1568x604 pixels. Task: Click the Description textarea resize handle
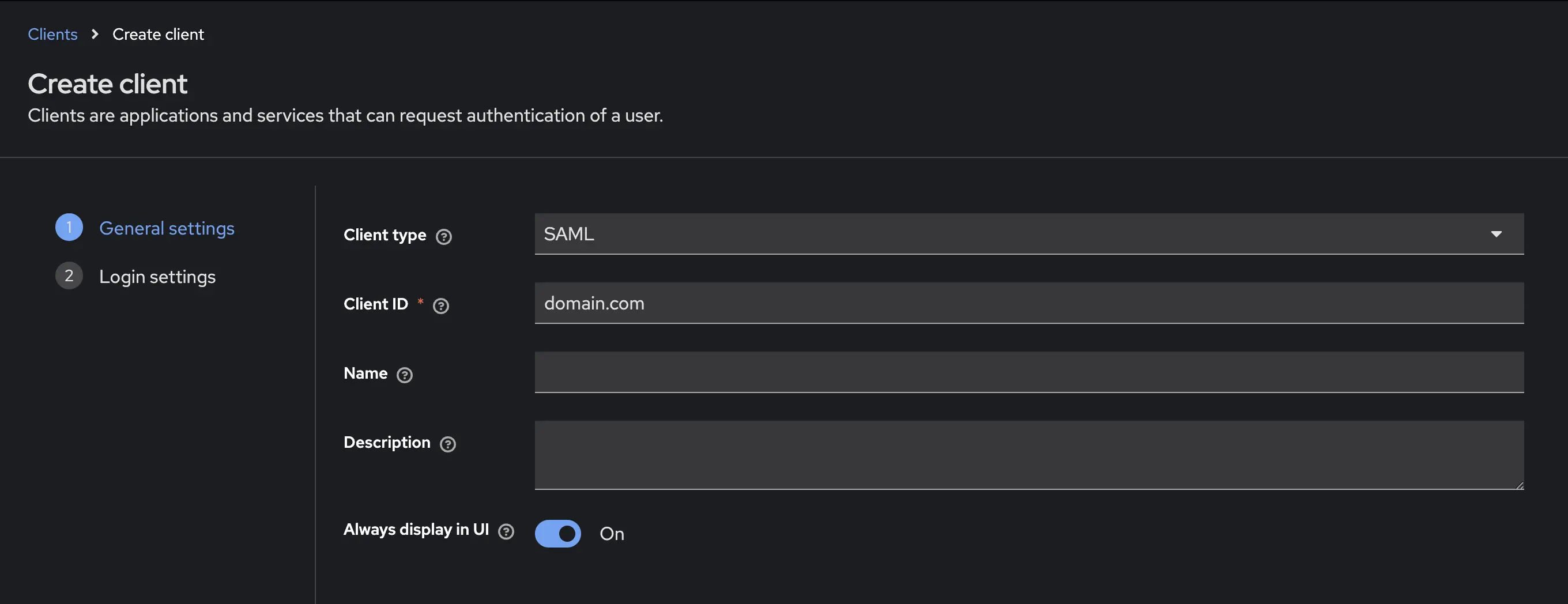[1520, 485]
